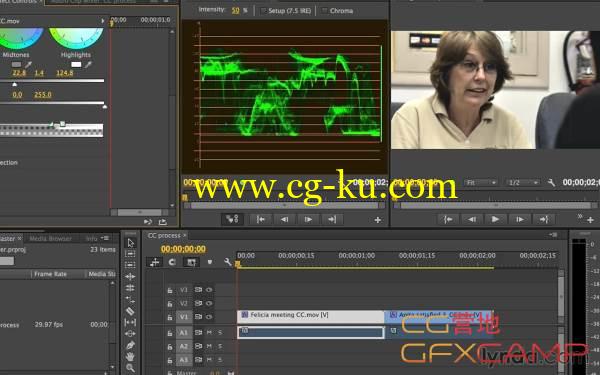This screenshot has height=375, width=600.
Task: Toggle sync lock for track A3
Action: [198, 360]
